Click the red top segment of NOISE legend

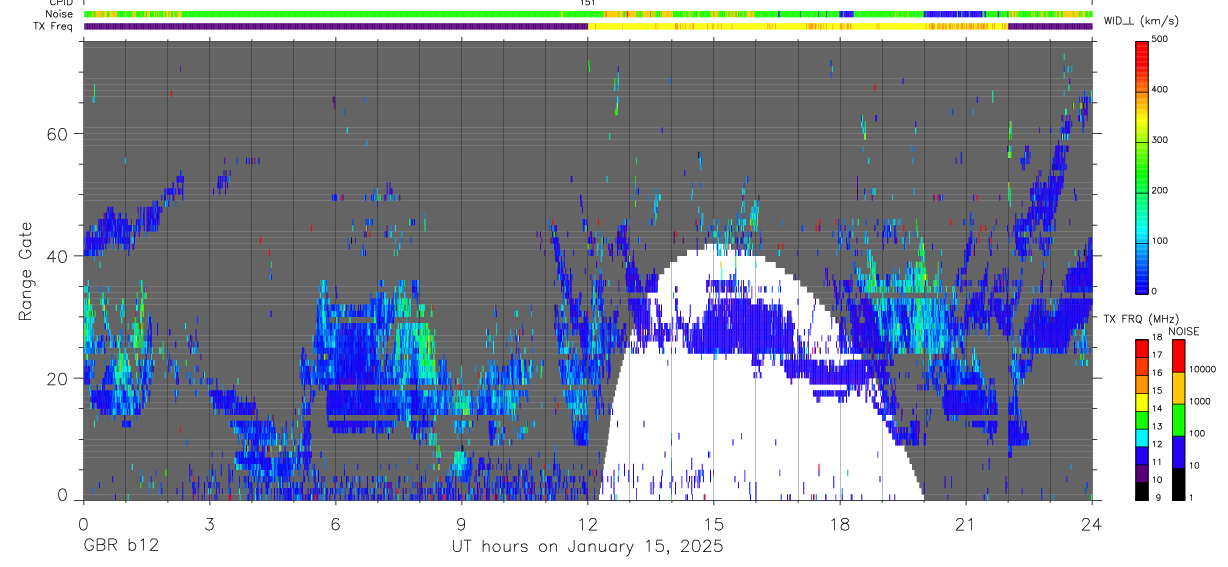pos(1178,356)
